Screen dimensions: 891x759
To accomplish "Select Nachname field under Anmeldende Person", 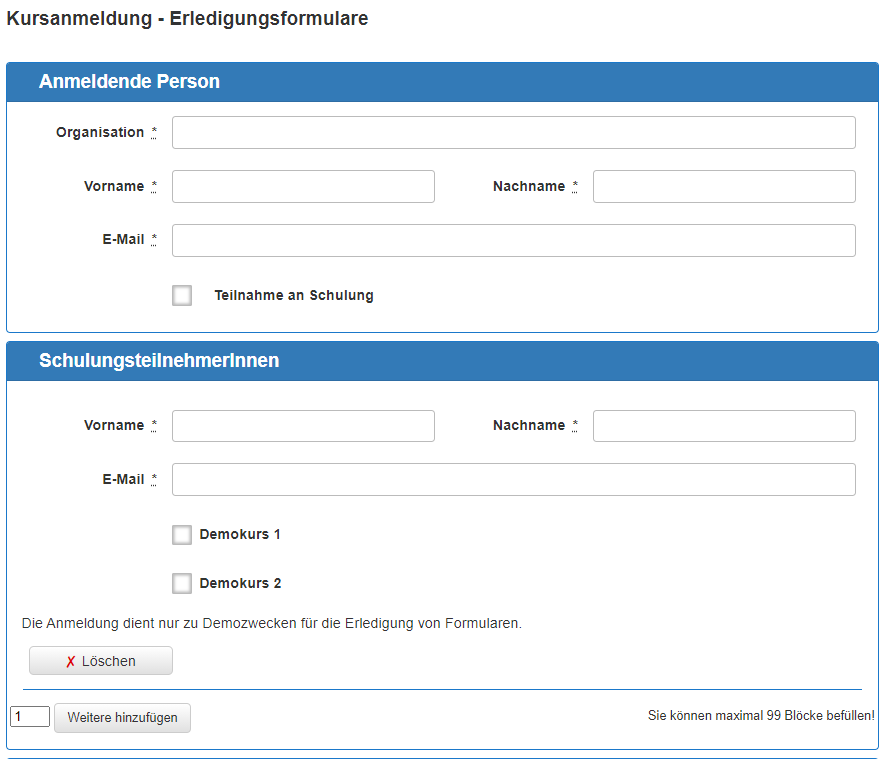I will [724, 187].
